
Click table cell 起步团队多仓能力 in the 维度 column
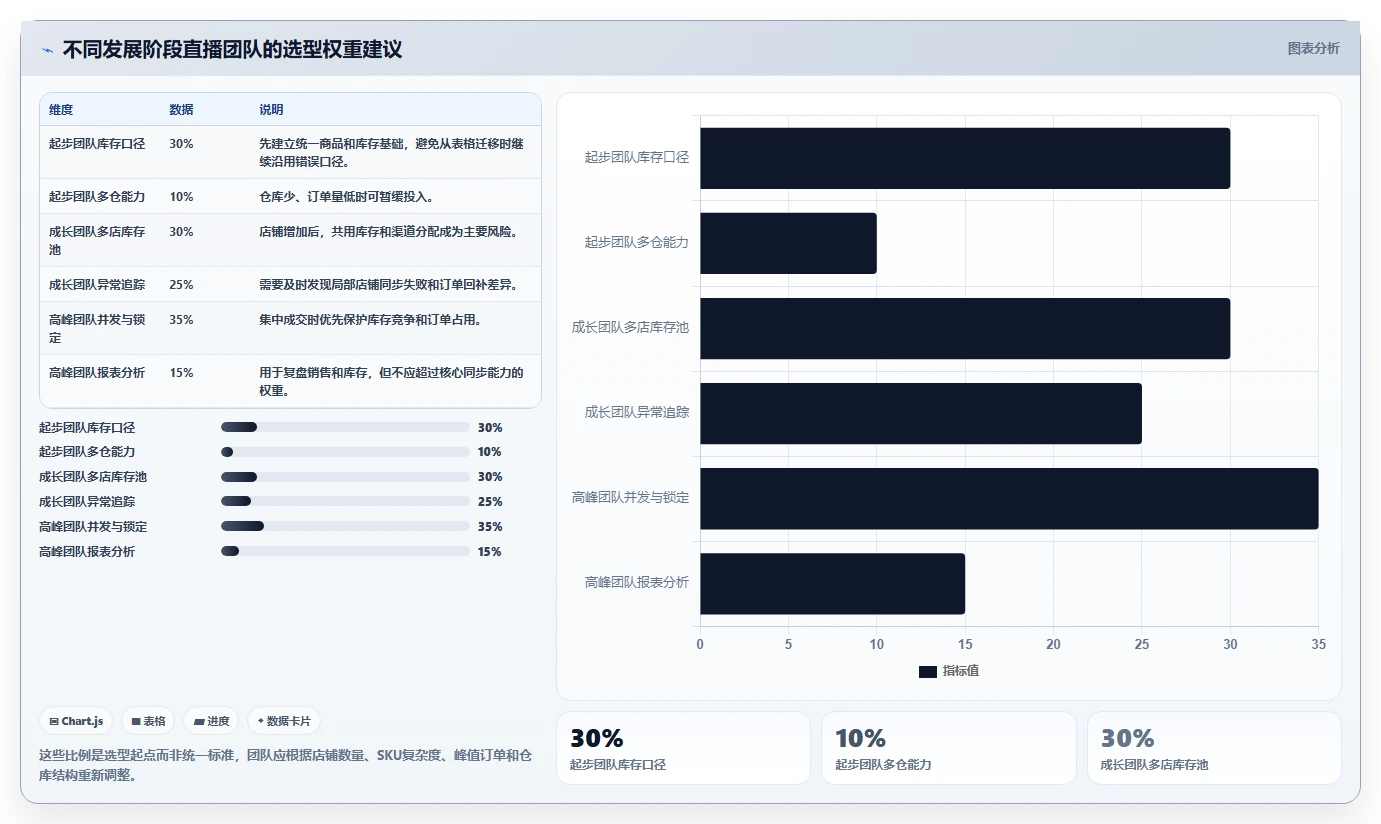[97, 197]
